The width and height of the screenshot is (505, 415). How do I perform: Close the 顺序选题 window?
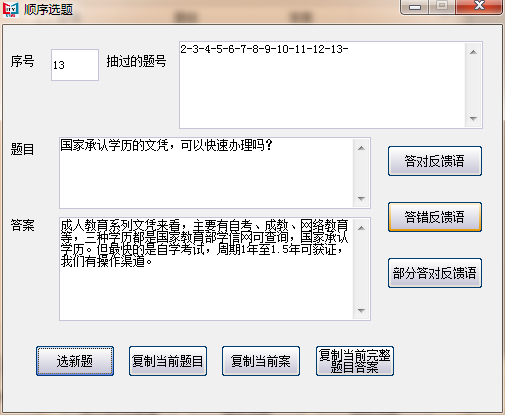[x=479, y=6]
